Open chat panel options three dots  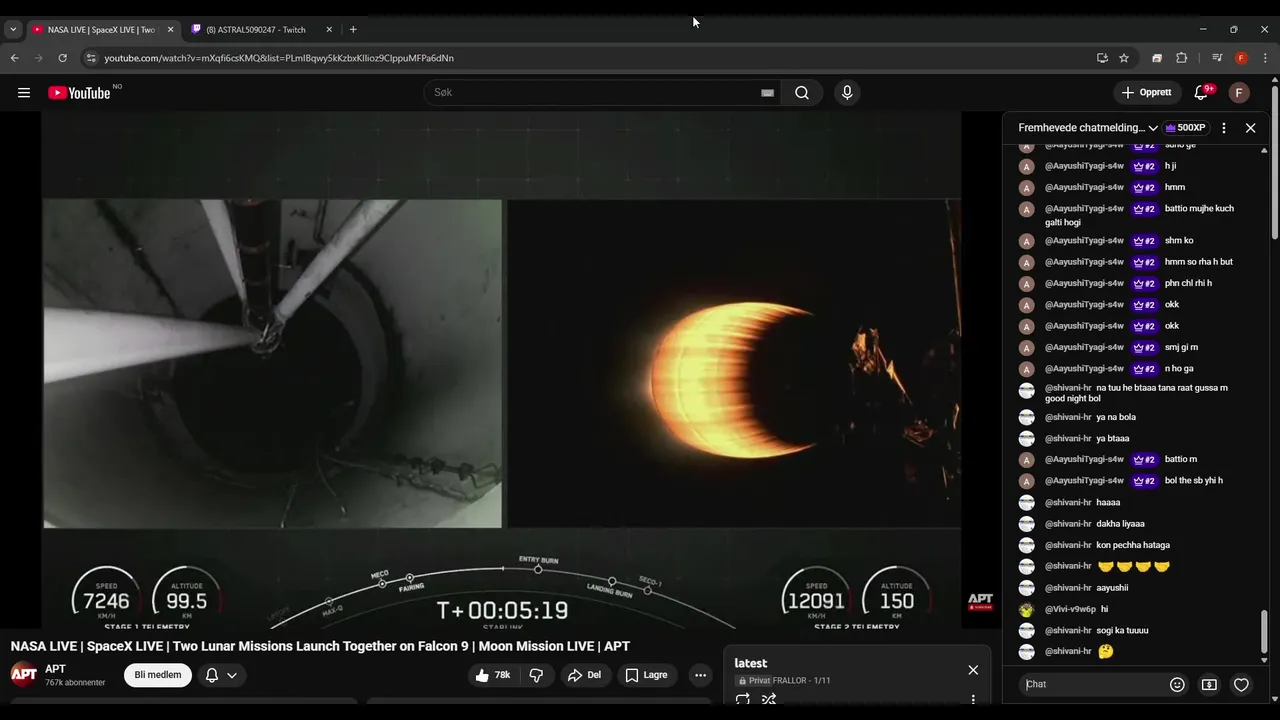click(1224, 128)
